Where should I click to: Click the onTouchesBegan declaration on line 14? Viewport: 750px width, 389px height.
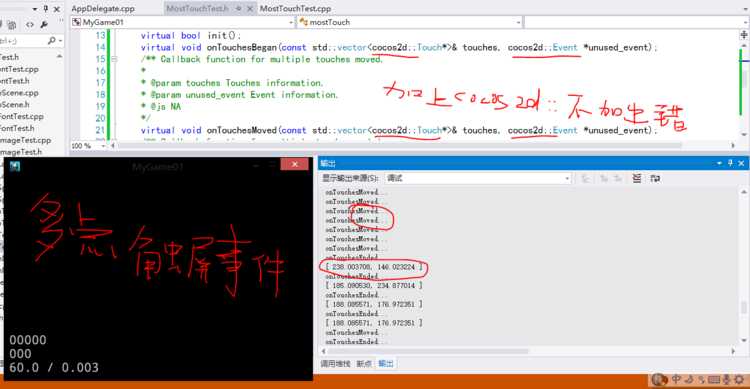pyautogui.click(x=399, y=47)
